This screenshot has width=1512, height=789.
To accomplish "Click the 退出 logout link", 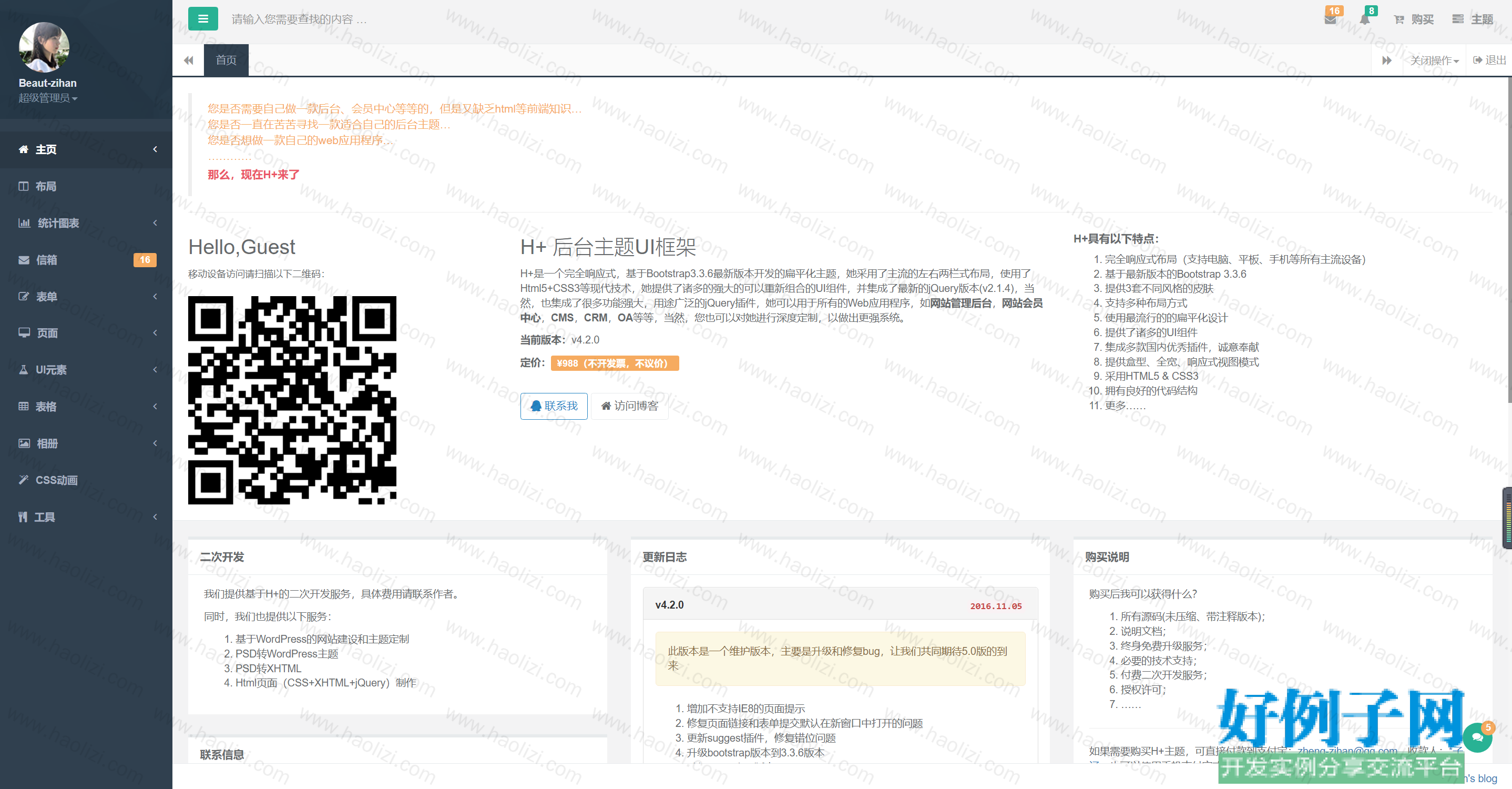I will click(x=1489, y=60).
